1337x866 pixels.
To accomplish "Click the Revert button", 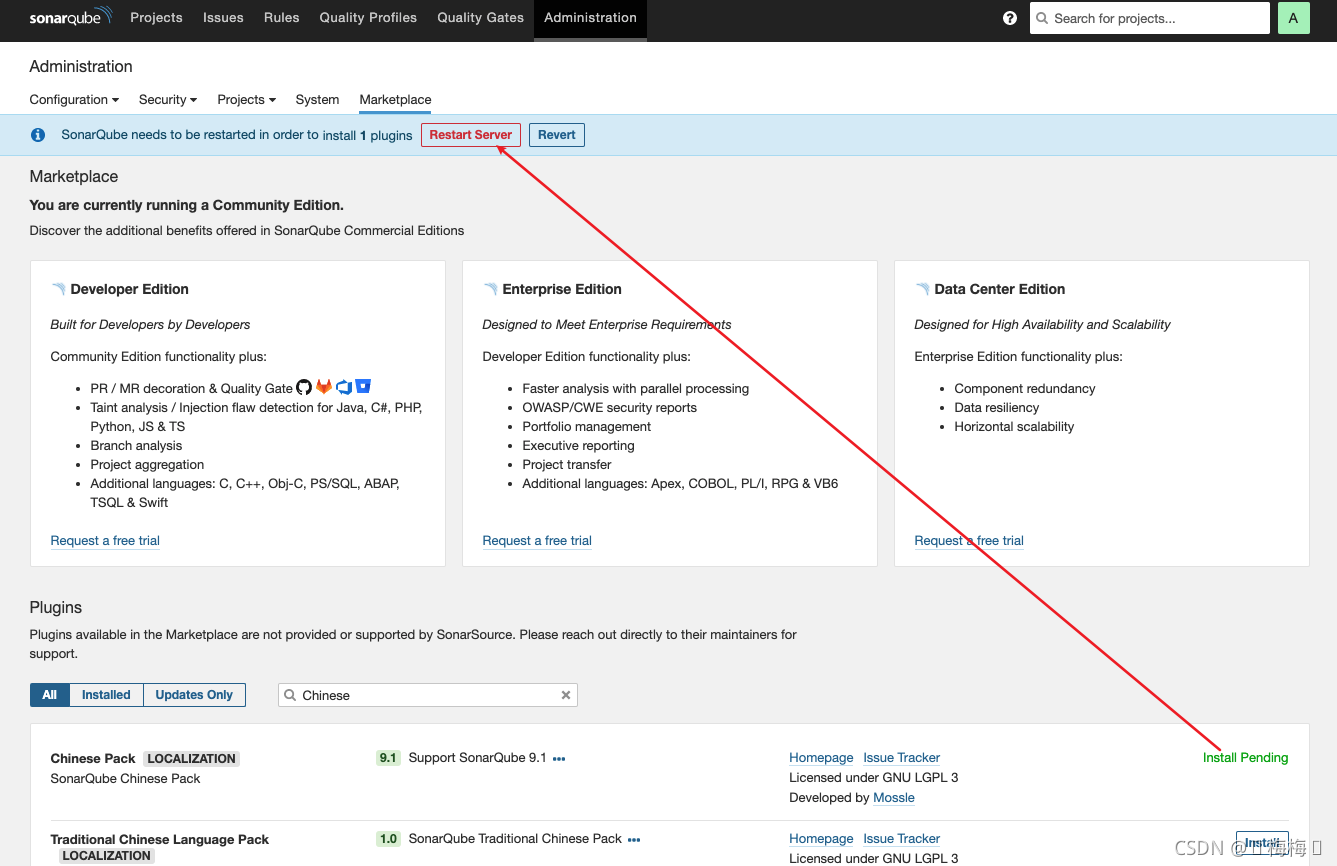I will [557, 135].
